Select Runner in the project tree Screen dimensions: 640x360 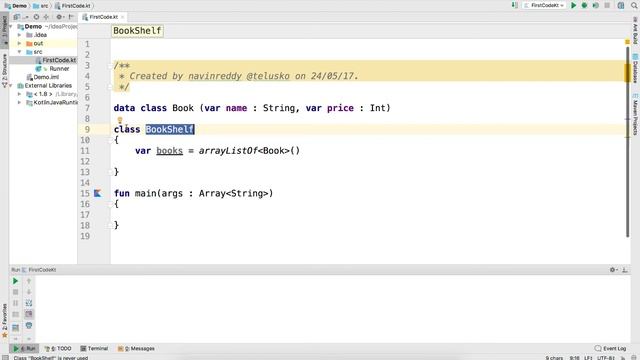pyautogui.click(x=53, y=69)
